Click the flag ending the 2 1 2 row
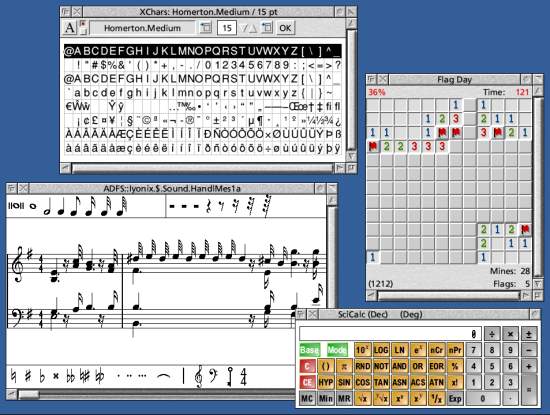The image size is (550, 415). pos(525,229)
